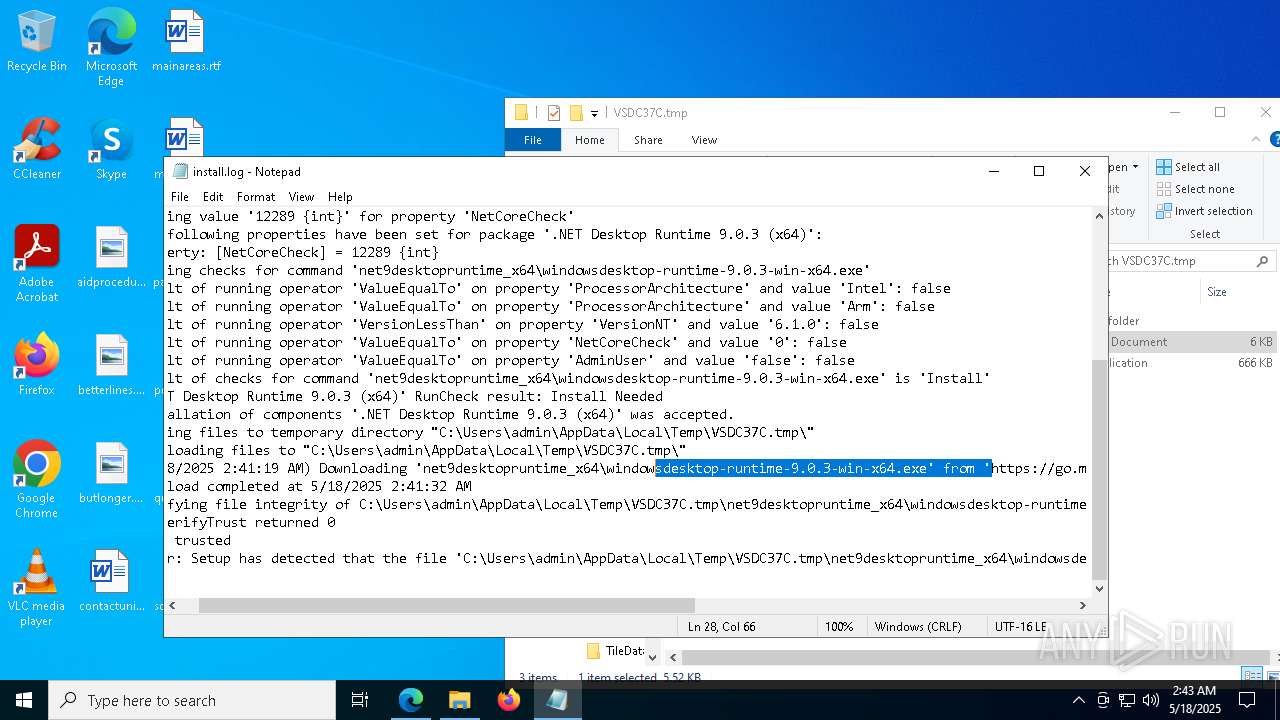Screen dimensions: 1280x720
Task: Click the '100%' zoom status in Notepad
Action: pyautogui.click(x=839, y=627)
